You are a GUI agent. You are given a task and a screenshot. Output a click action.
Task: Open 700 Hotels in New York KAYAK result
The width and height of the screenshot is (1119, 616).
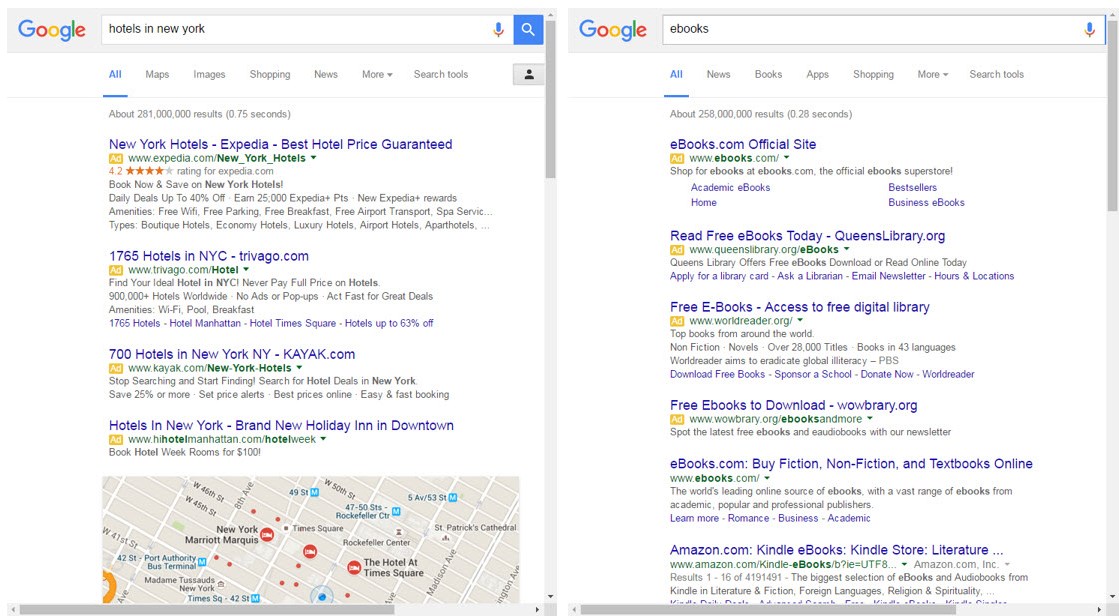(232, 354)
